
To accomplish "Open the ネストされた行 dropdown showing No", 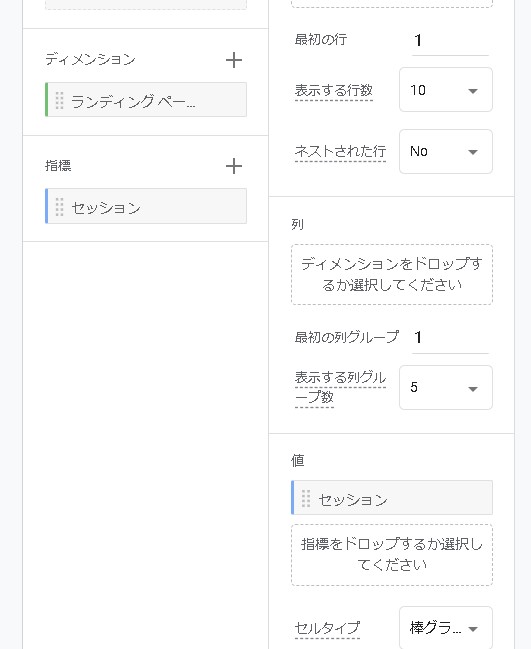I will point(446,151).
